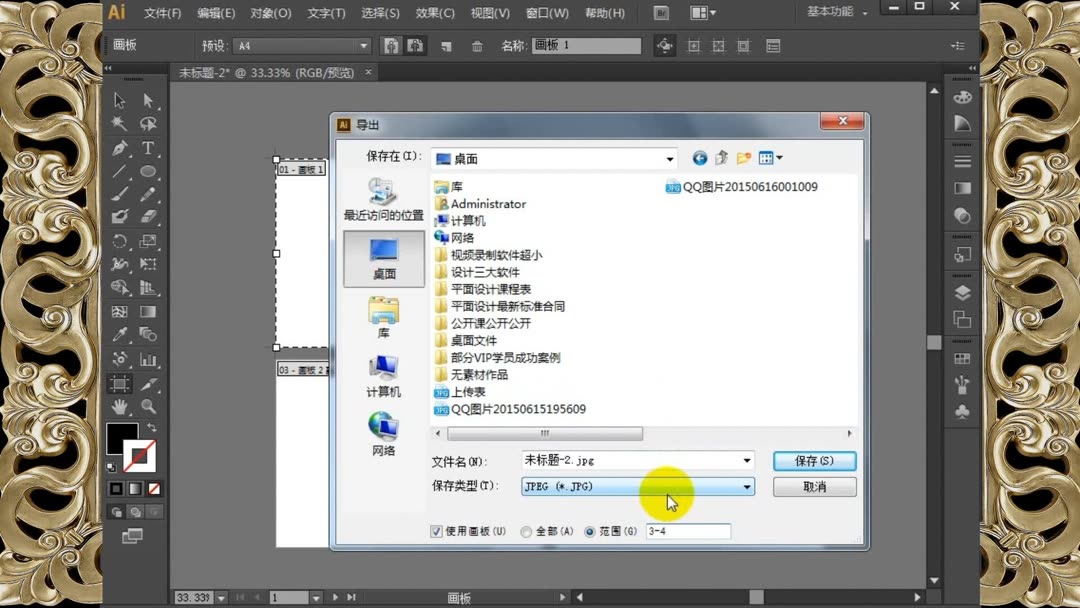Viewport: 1080px width, 608px height.
Task: Select the Artboard tool
Action: click(x=119, y=384)
